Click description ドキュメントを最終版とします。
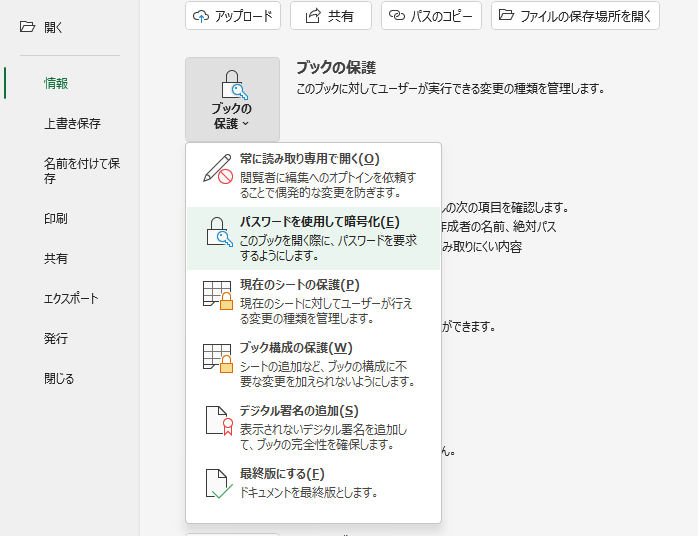Screen dimensions: 698x536 (309, 492)
